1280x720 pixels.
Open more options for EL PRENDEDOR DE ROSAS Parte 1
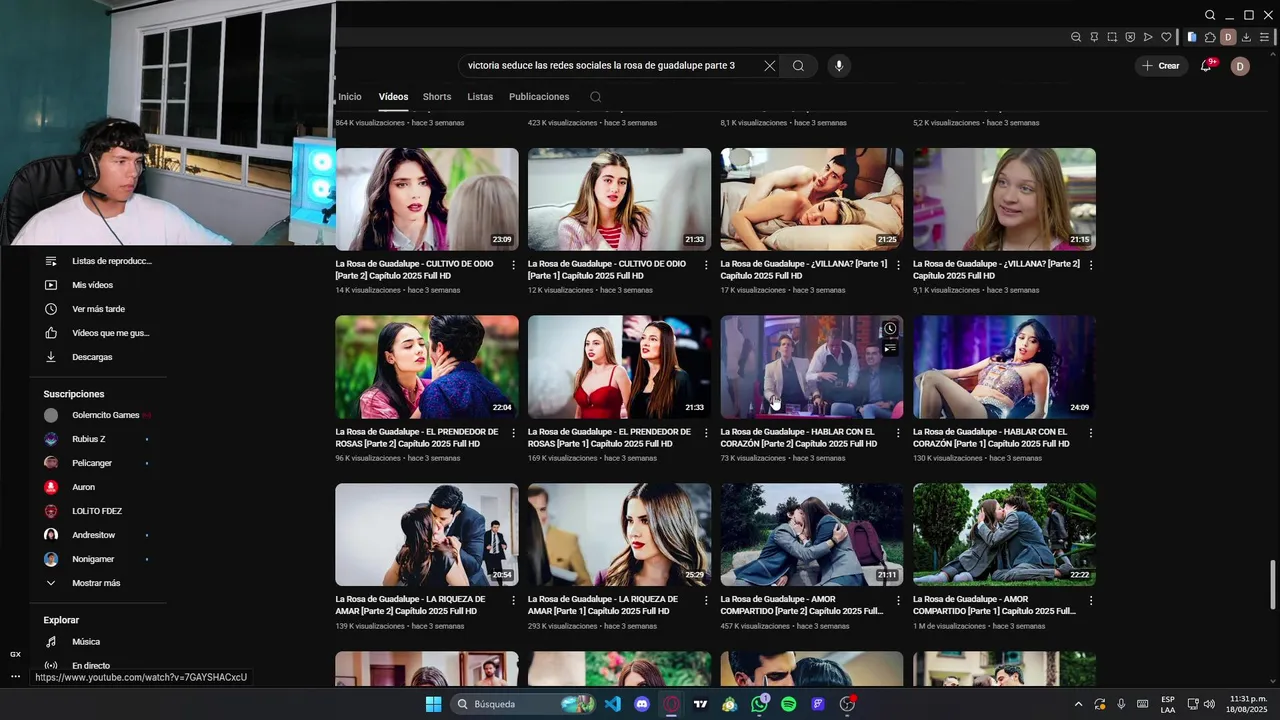click(706, 433)
